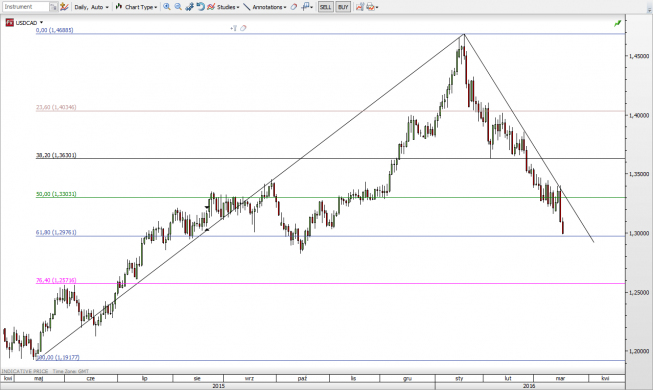Click the 'wrz' month on time axis
The image size is (653, 390).
click(249, 378)
